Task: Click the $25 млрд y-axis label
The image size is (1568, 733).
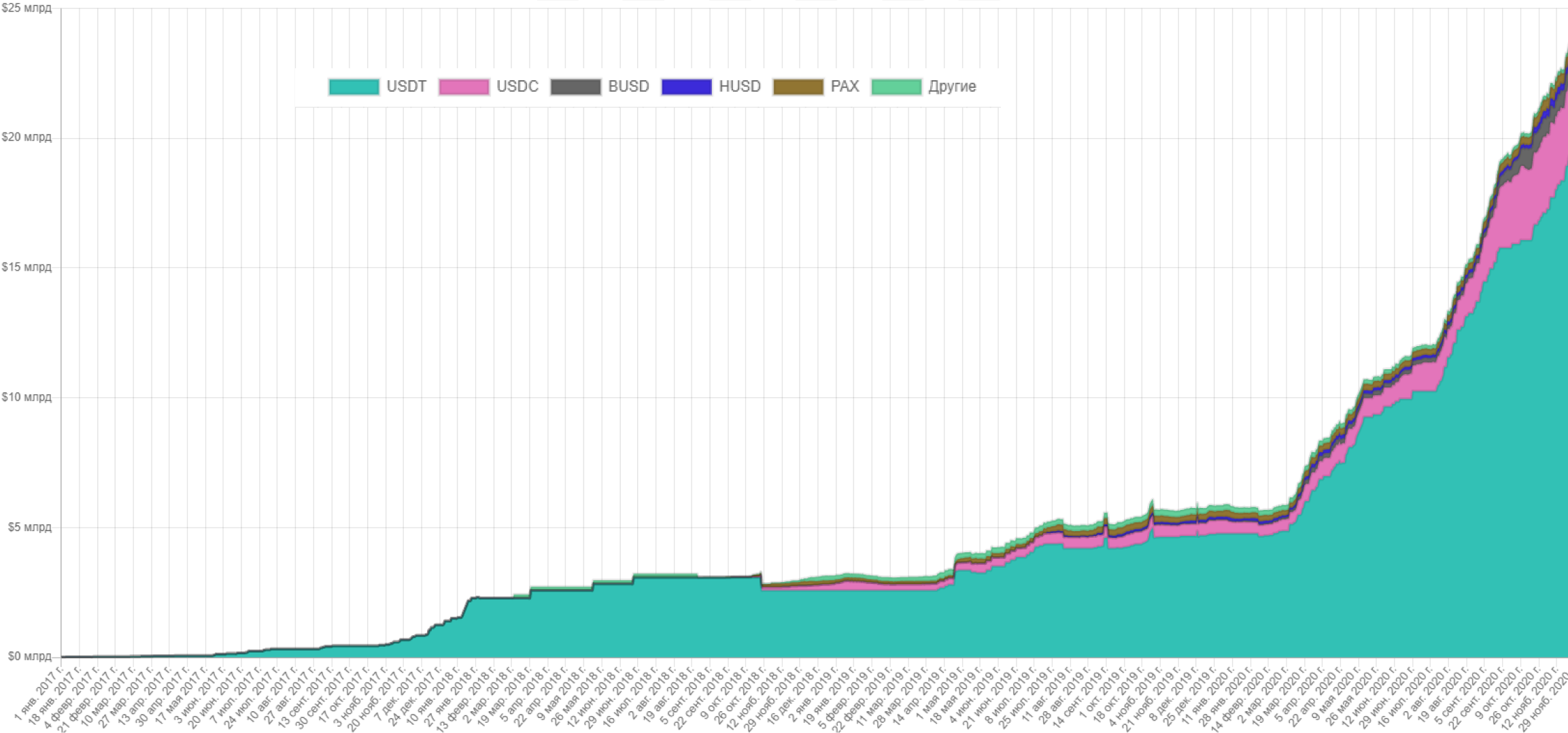Action: point(27,8)
